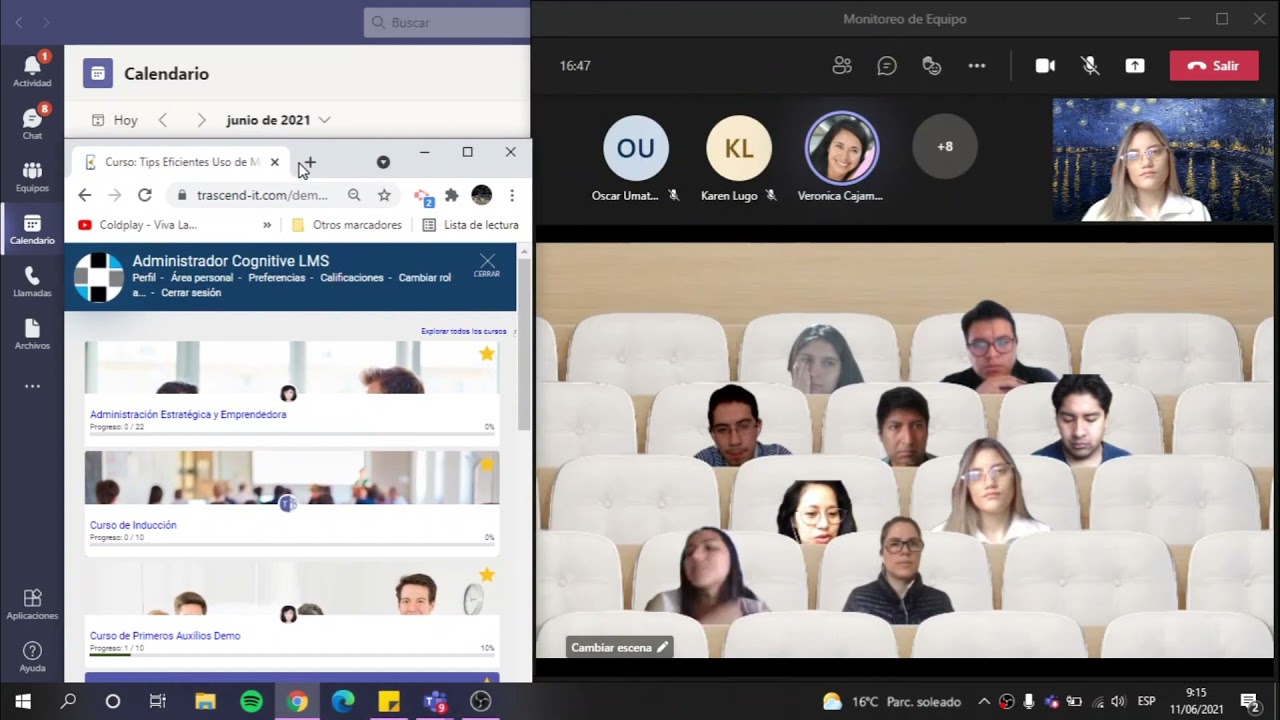
Task: Open Curso de Primeros Auxilios Demo
Action: click(165, 635)
